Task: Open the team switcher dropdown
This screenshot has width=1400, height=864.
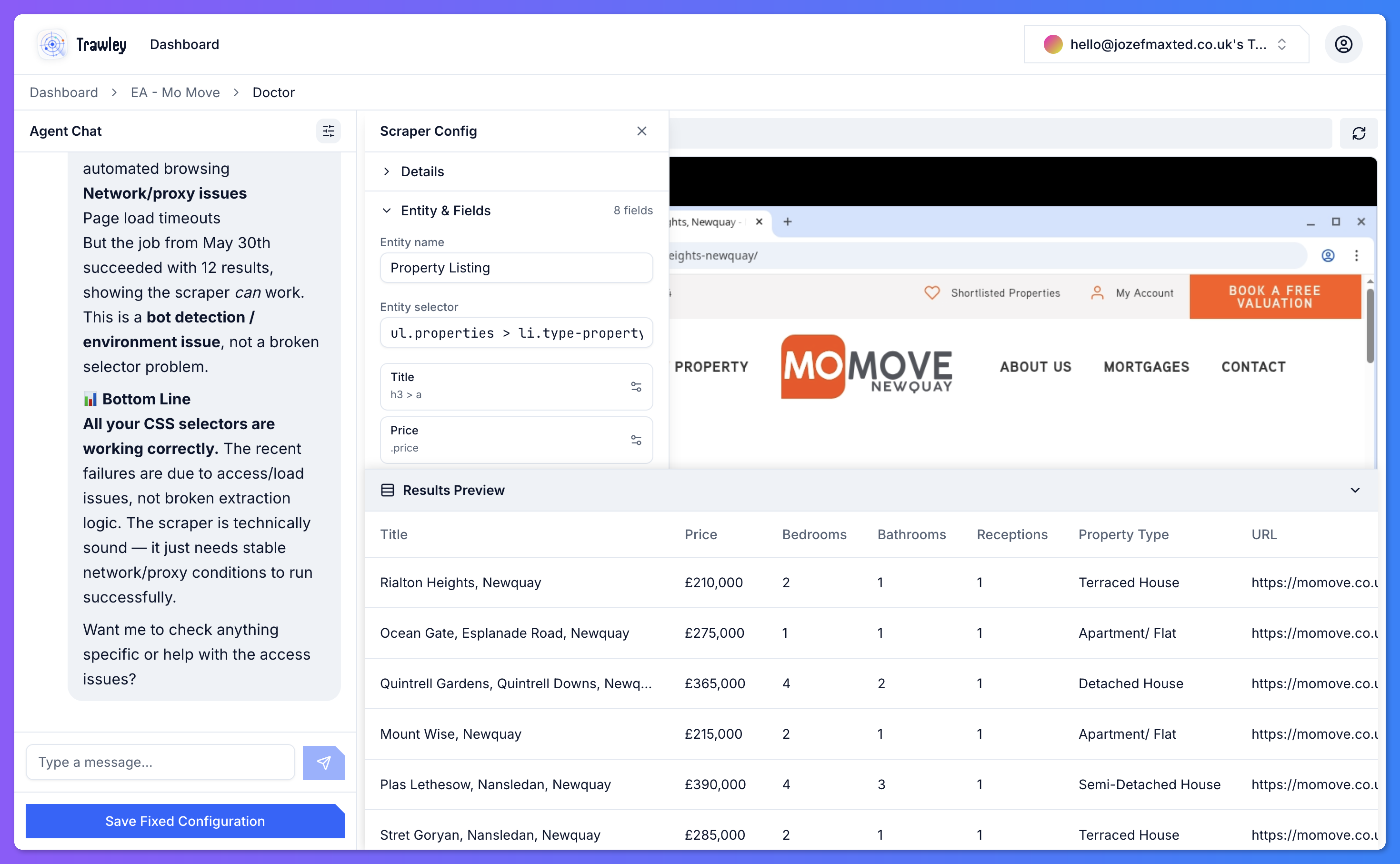Action: pyautogui.click(x=1166, y=45)
